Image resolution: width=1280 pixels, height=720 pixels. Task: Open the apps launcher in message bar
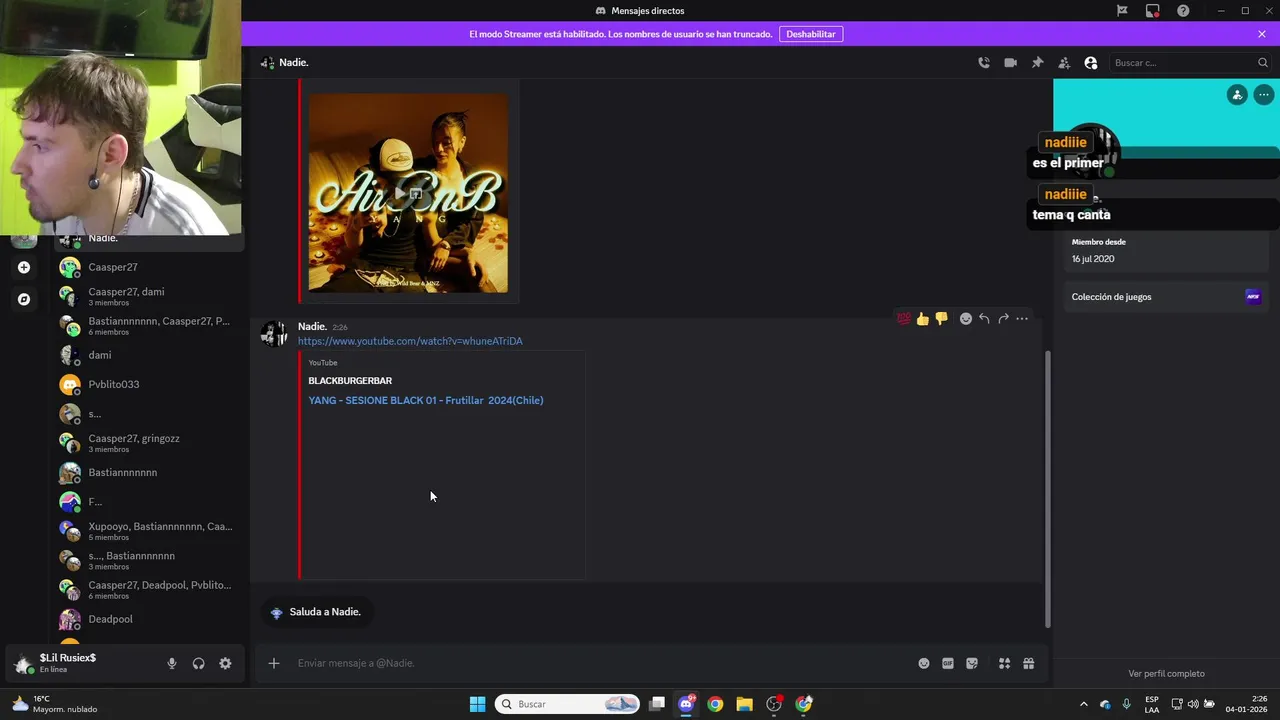1004,663
